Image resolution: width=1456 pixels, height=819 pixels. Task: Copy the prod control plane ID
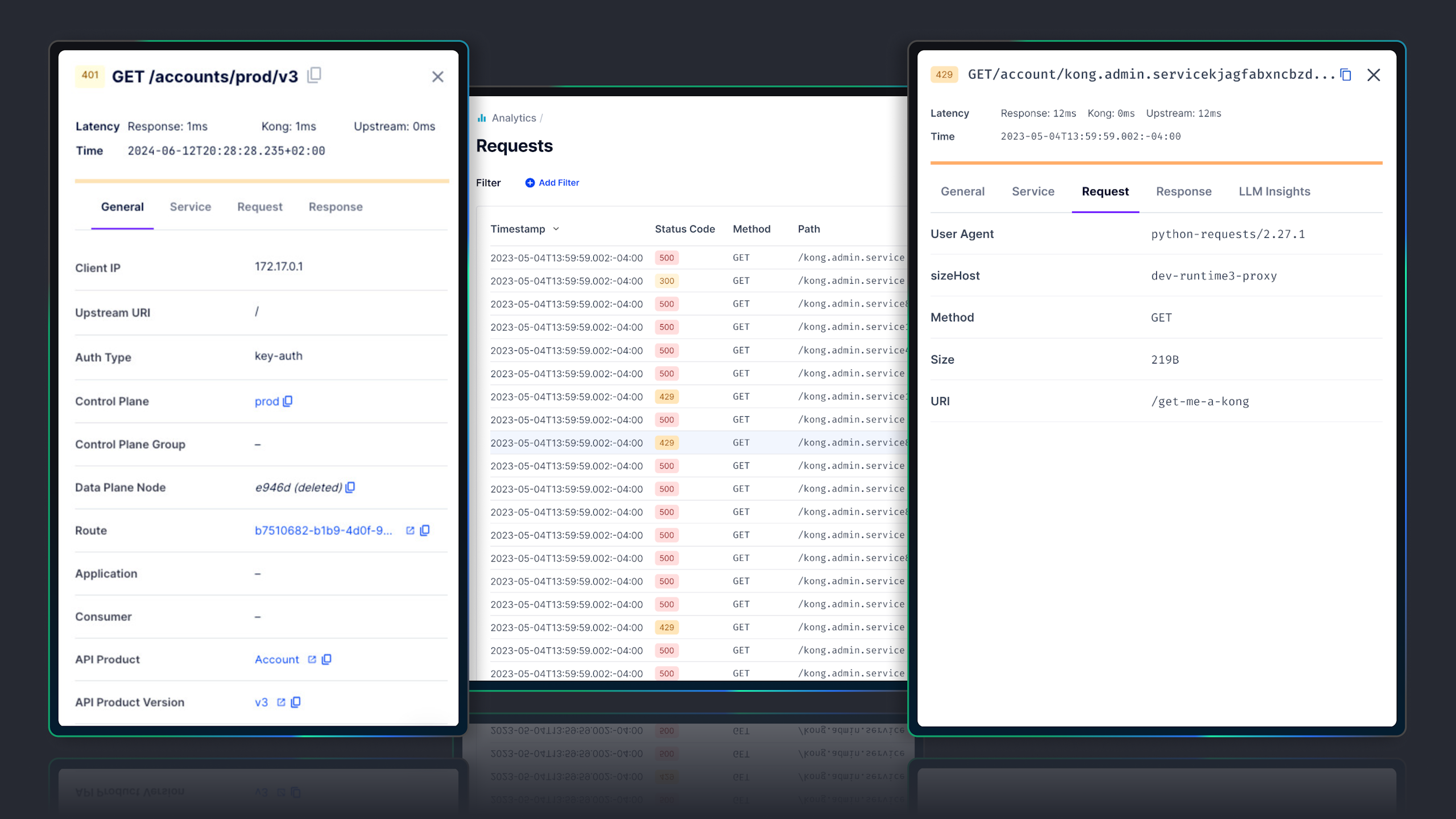click(x=288, y=401)
